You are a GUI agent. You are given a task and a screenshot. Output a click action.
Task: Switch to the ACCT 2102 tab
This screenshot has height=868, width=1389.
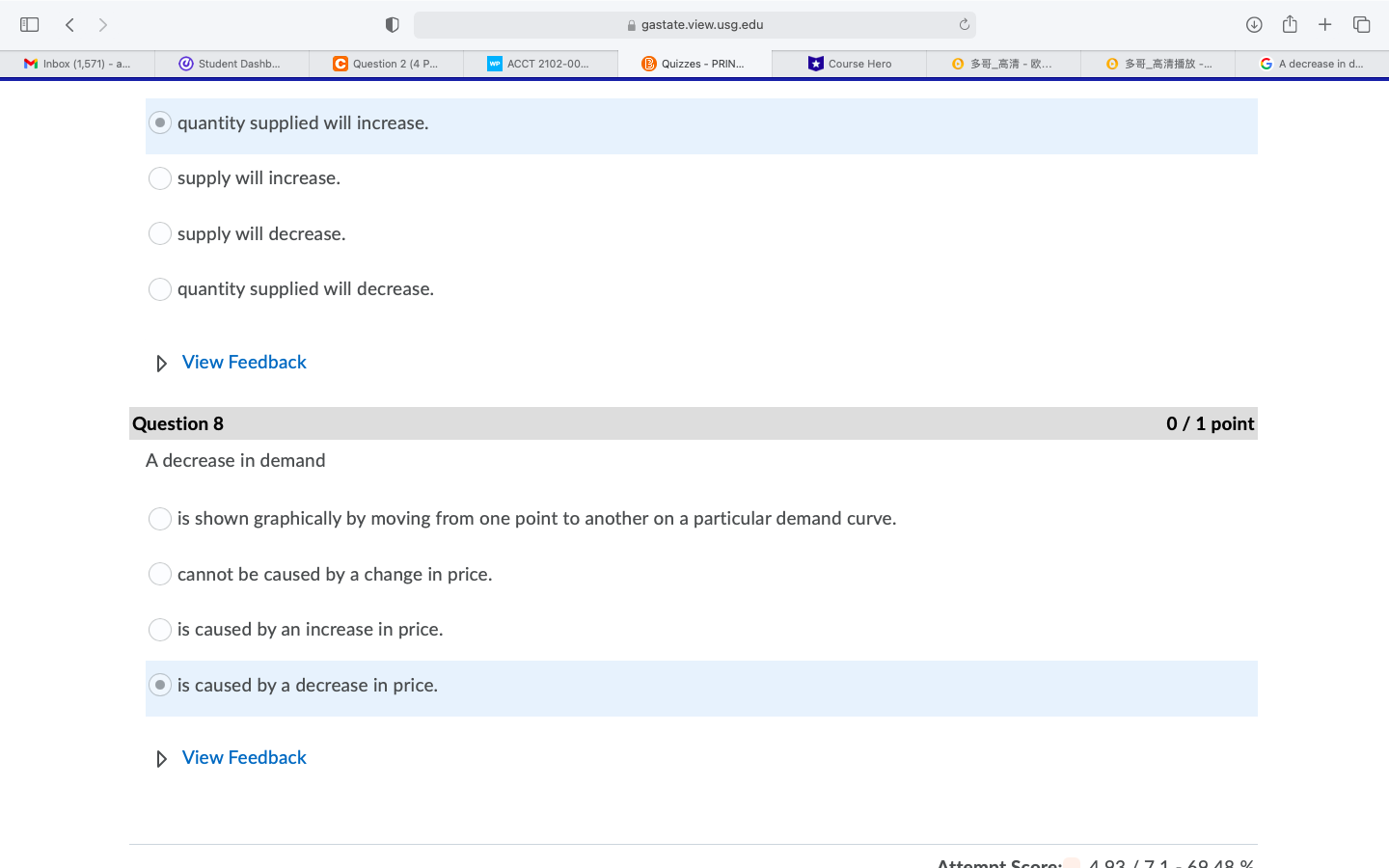[540, 63]
